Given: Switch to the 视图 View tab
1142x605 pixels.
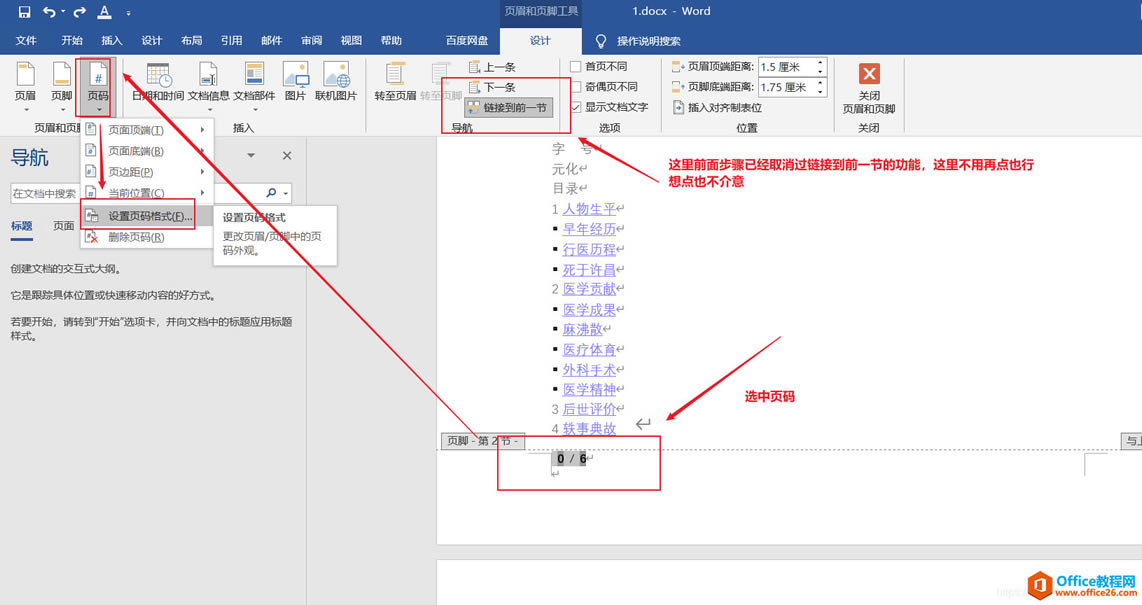Looking at the screenshot, I should point(351,41).
